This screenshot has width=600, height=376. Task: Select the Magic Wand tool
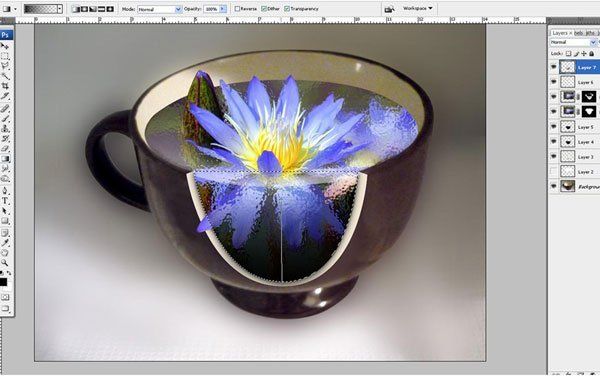click(5, 76)
